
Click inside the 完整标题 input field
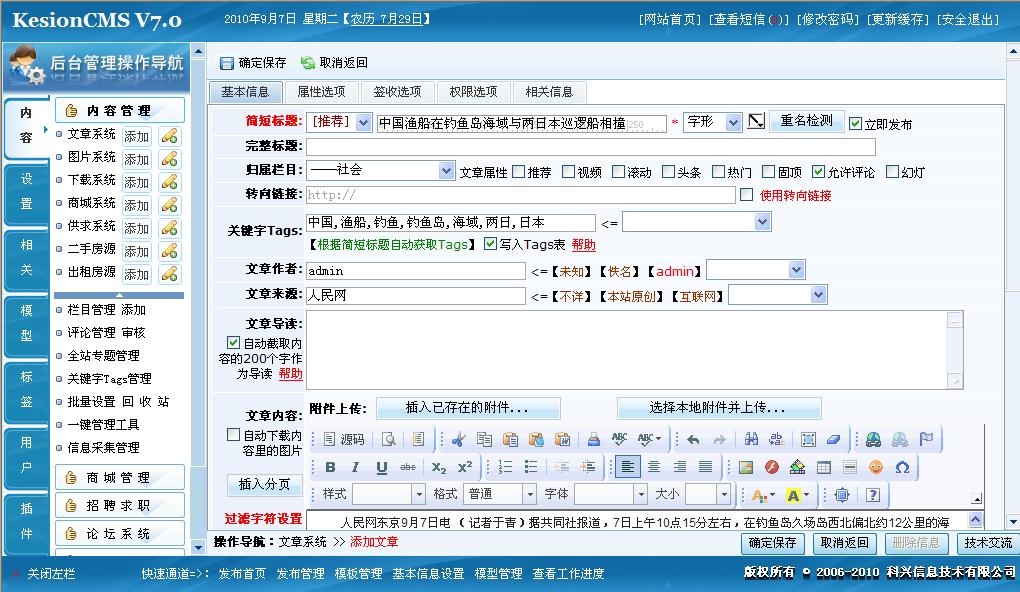click(591, 146)
